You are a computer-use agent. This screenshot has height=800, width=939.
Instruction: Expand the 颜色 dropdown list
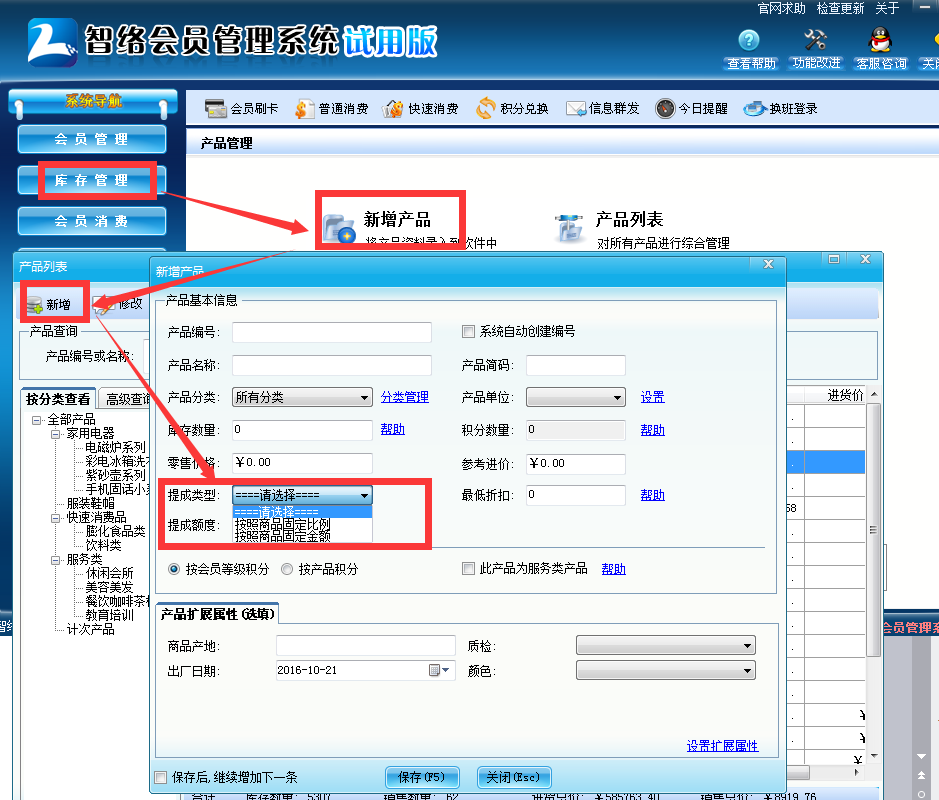746,670
